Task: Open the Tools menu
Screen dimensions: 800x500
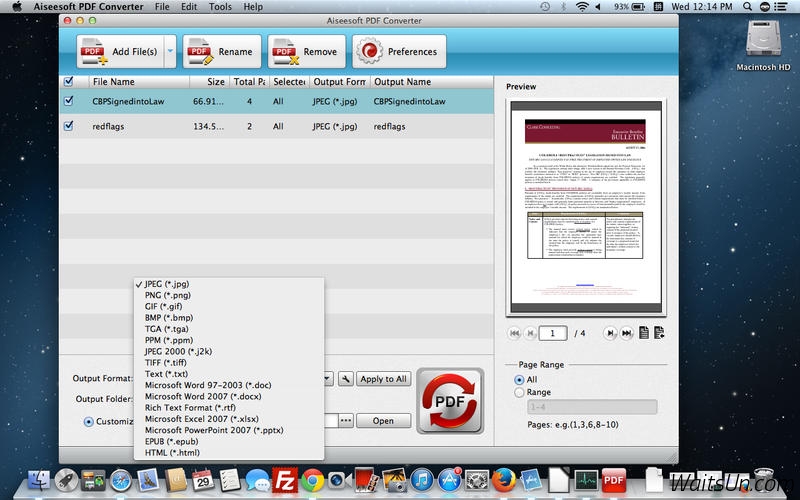Action: tap(220, 7)
